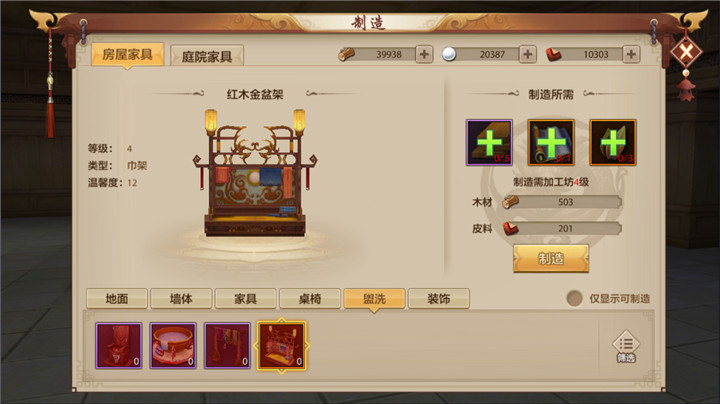Select the 装饰 category
The image size is (720, 404).
point(439,299)
